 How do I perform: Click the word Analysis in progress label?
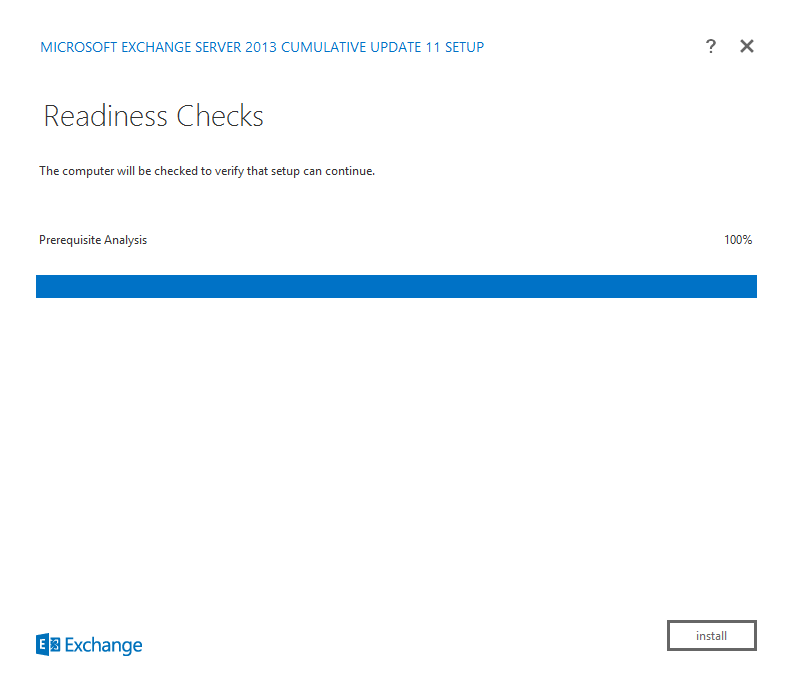[x=124, y=240]
